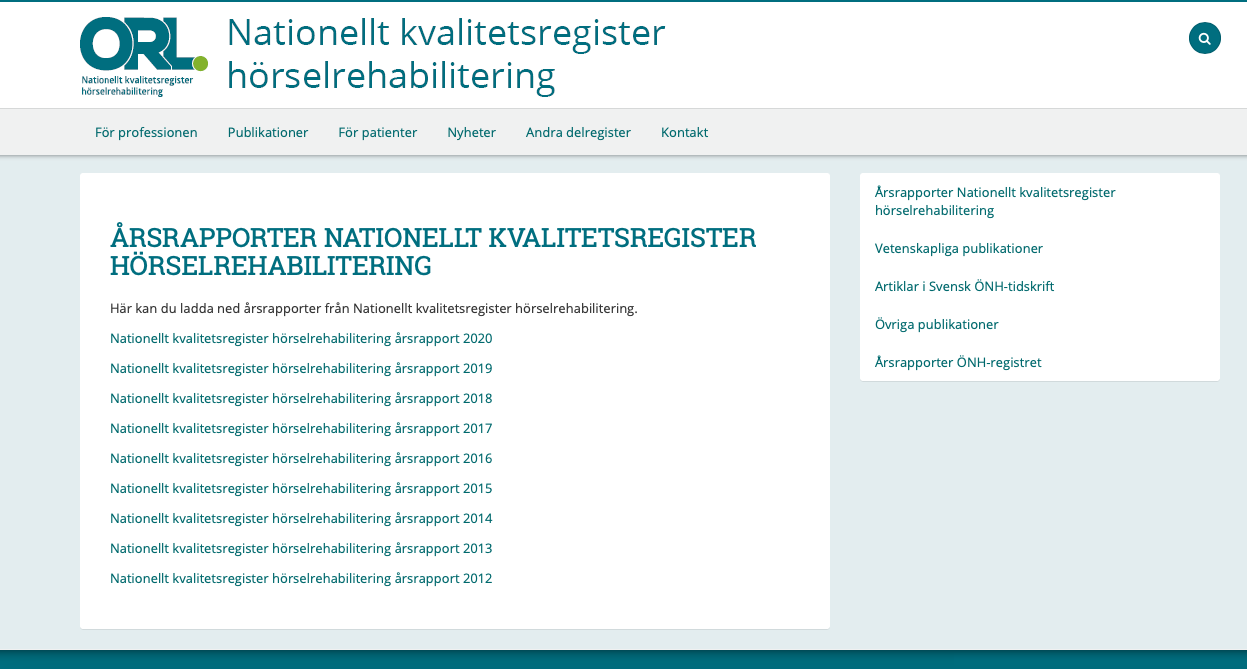Go to Årsrapporter ÖNH-registret
Image resolution: width=1247 pixels, height=669 pixels.
click(957, 362)
